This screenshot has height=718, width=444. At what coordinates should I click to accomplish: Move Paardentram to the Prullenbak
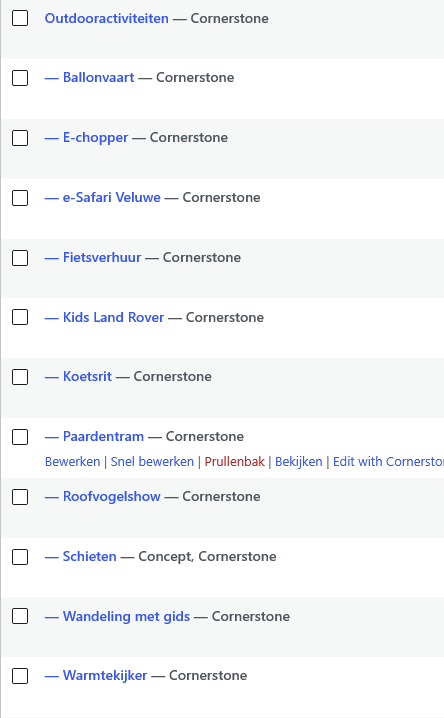pos(234,462)
